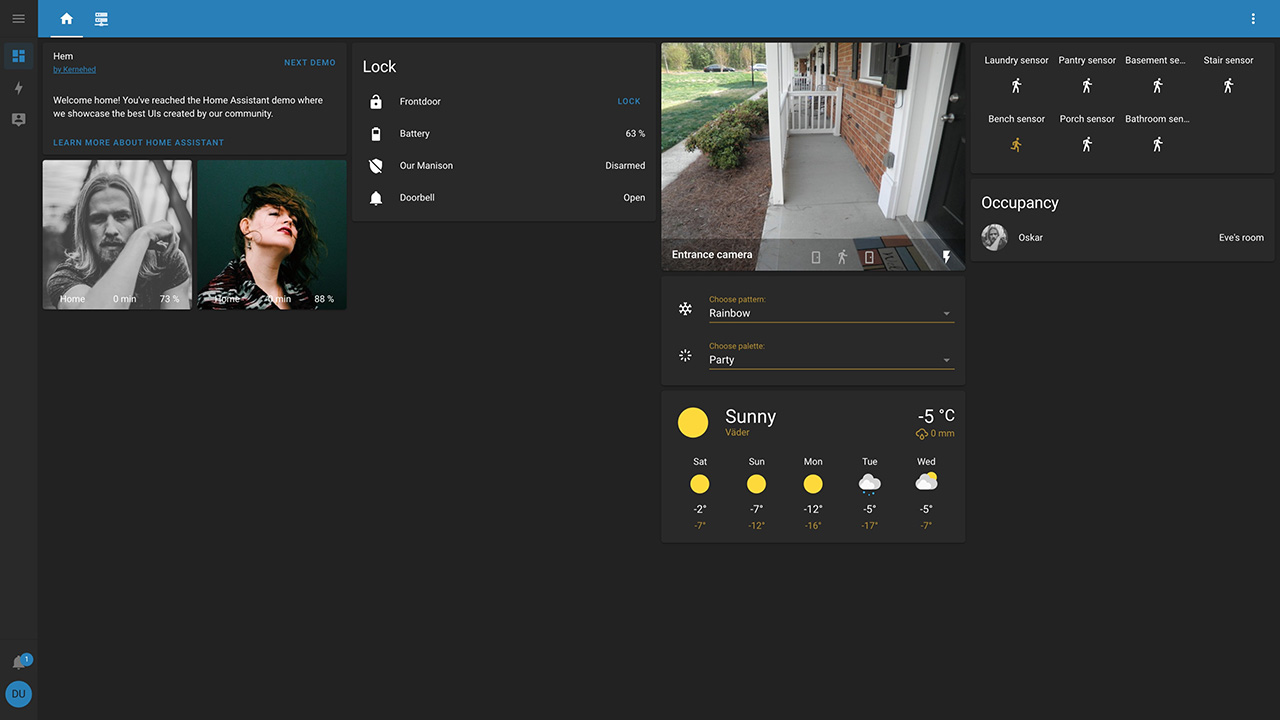Click the snowflake icon next to Choose pattern
This screenshot has width=1280, height=720.
pos(685,308)
